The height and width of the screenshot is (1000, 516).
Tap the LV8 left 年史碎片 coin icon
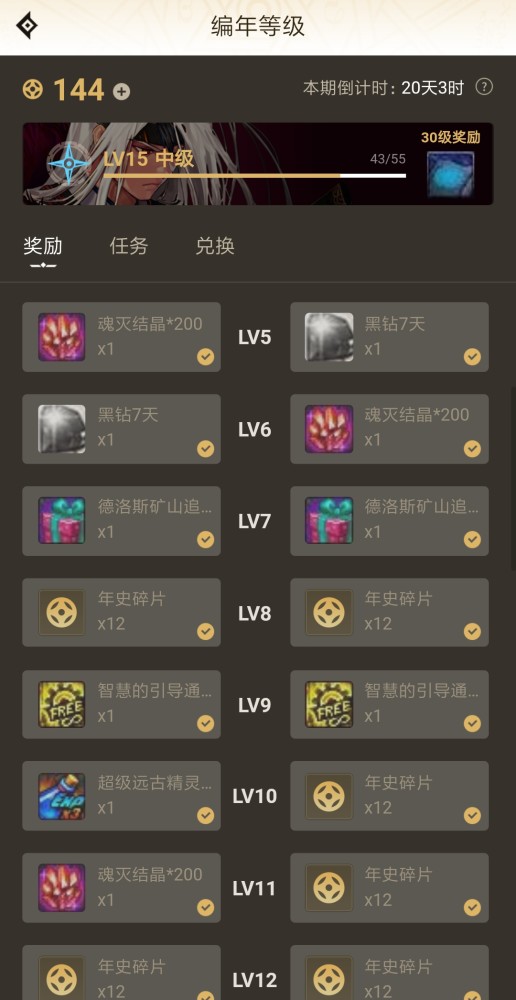pyautogui.click(x=62, y=613)
